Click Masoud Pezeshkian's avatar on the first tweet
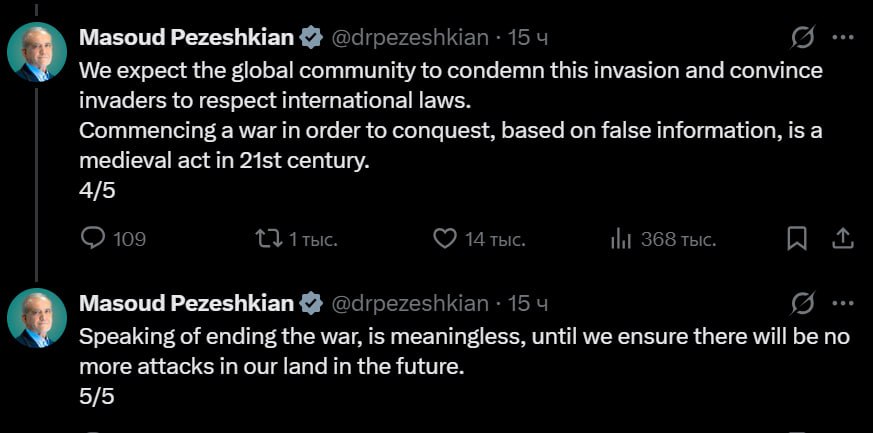 coord(37,51)
